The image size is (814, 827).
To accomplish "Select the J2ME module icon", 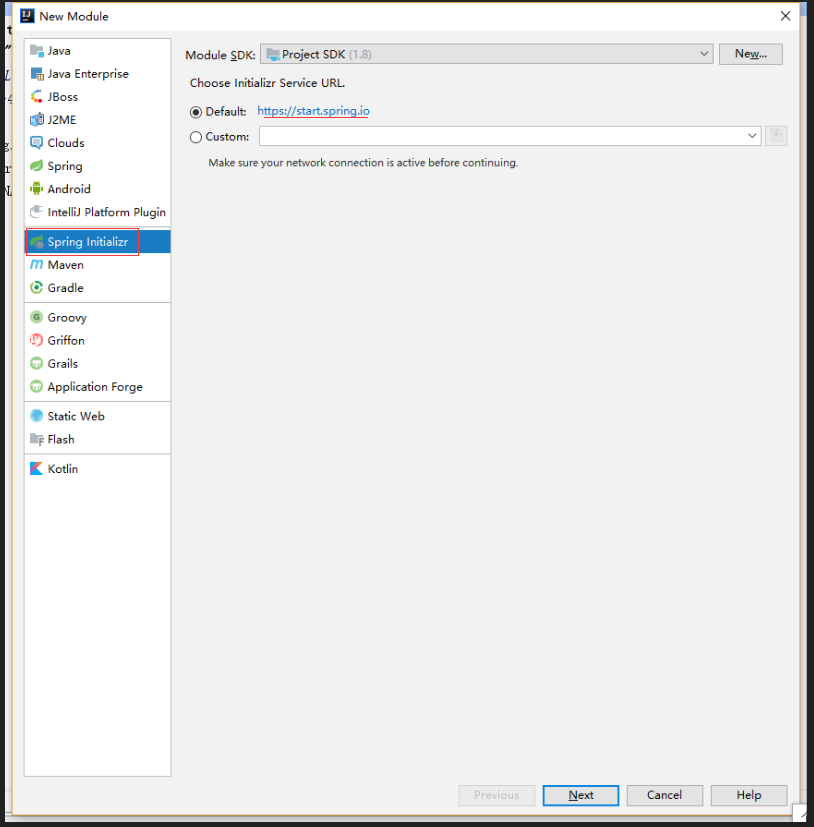I will 36,120.
